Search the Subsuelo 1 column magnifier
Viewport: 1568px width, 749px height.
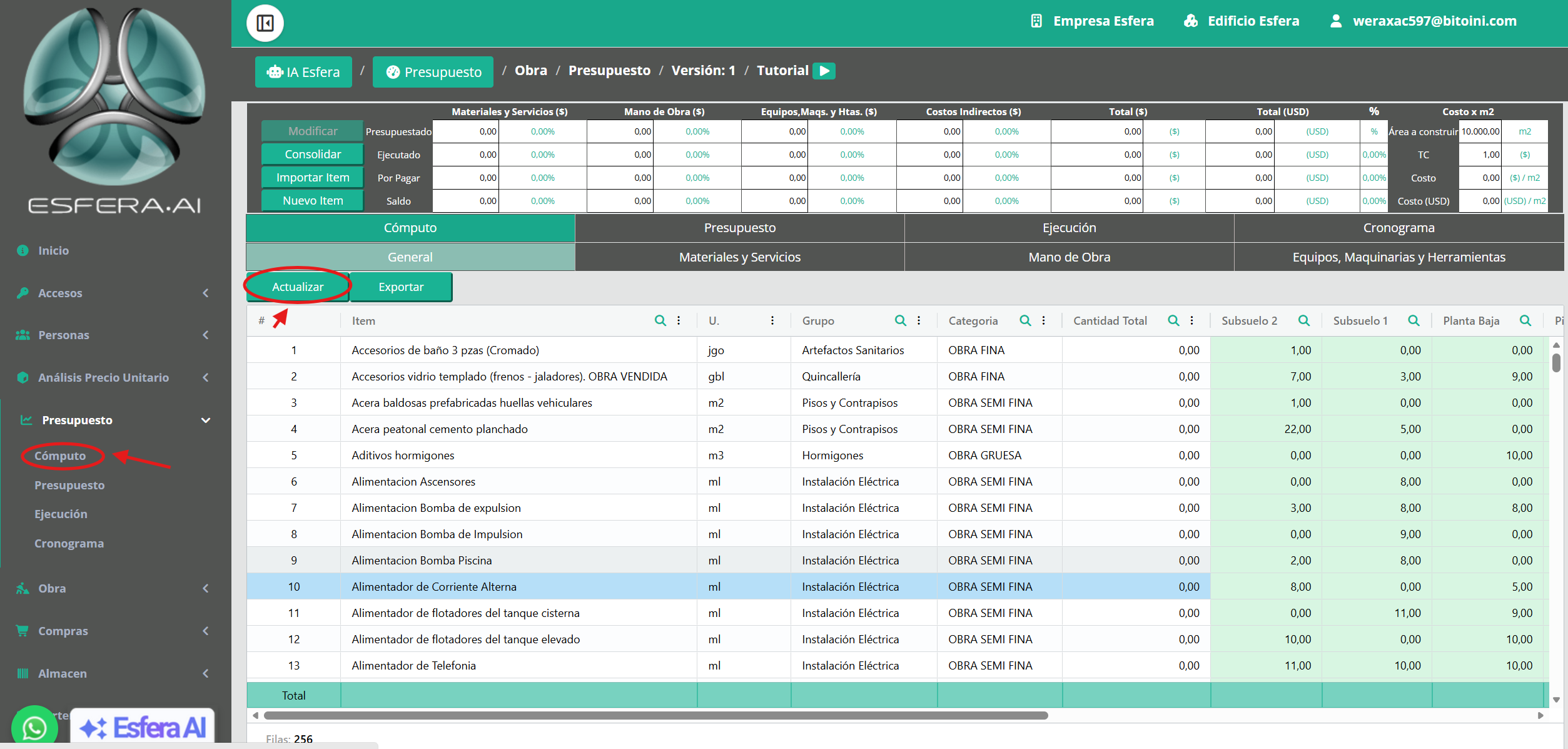1414,320
